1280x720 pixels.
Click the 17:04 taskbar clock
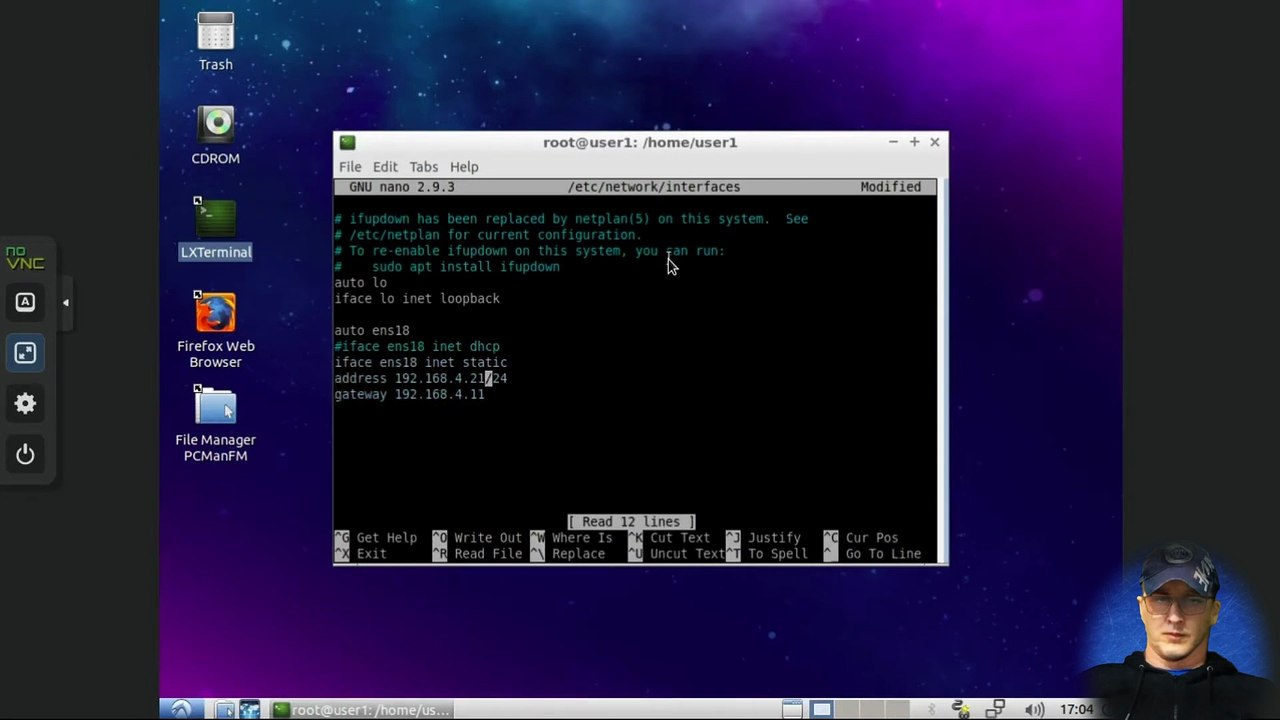coord(1077,709)
